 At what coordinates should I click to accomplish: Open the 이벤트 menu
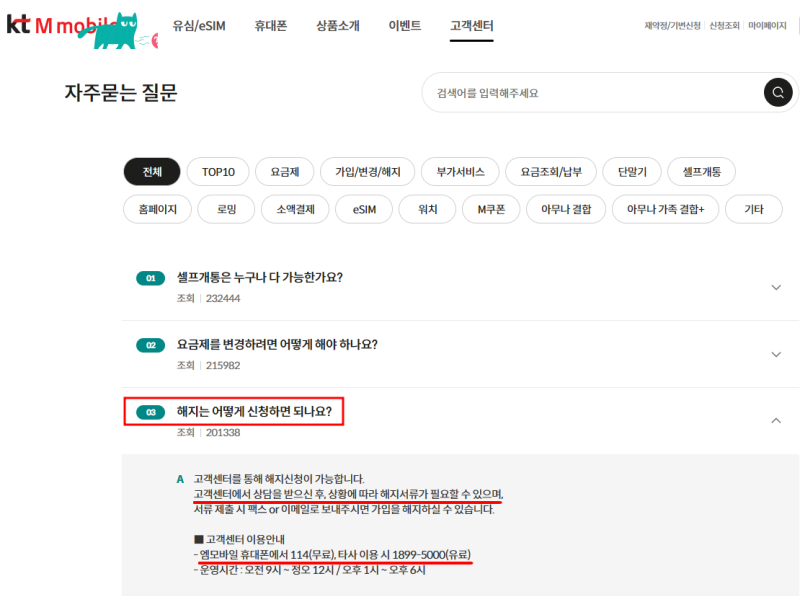pyautogui.click(x=405, y=26)
